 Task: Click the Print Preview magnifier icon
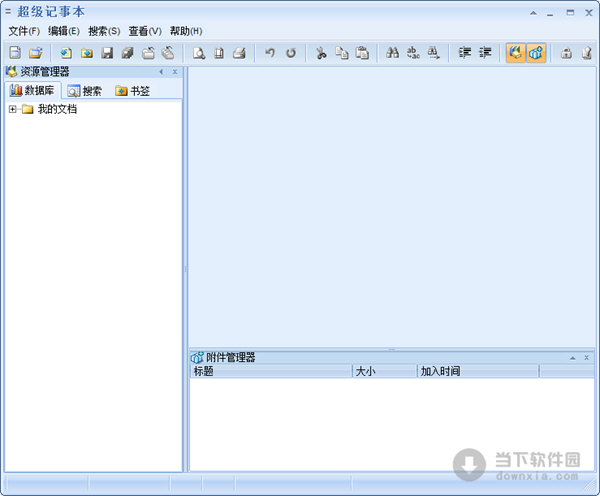199,52
